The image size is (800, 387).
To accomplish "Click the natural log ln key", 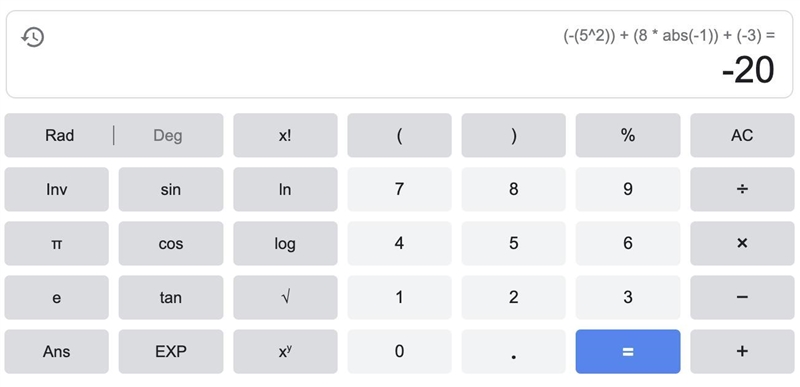I will point(285,189).
